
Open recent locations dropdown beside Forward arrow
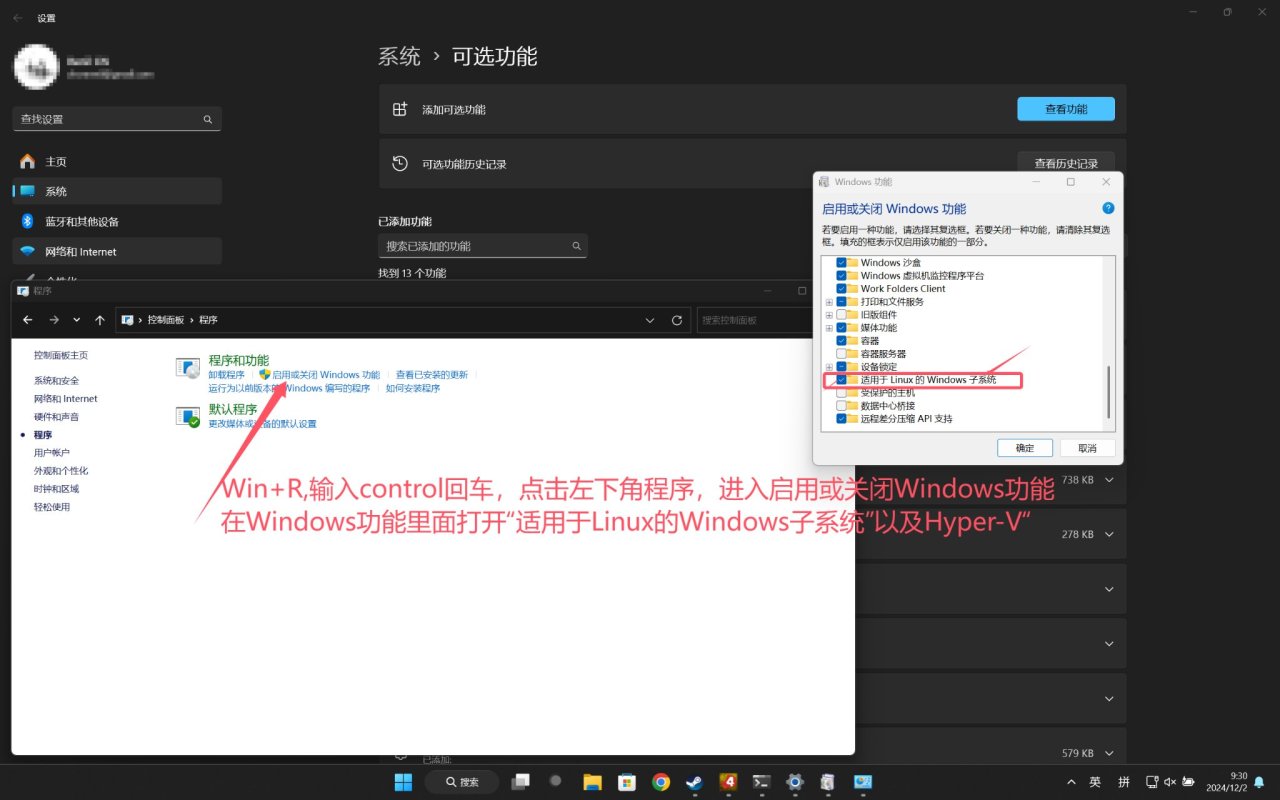(77, 320)
